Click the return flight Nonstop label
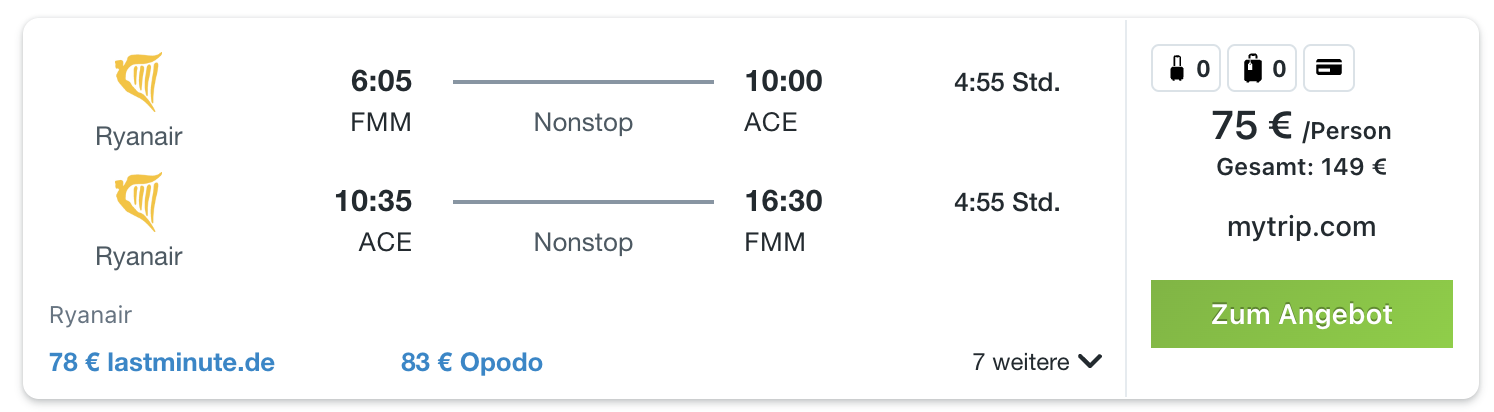1494x412 pixels. point(583,242)
